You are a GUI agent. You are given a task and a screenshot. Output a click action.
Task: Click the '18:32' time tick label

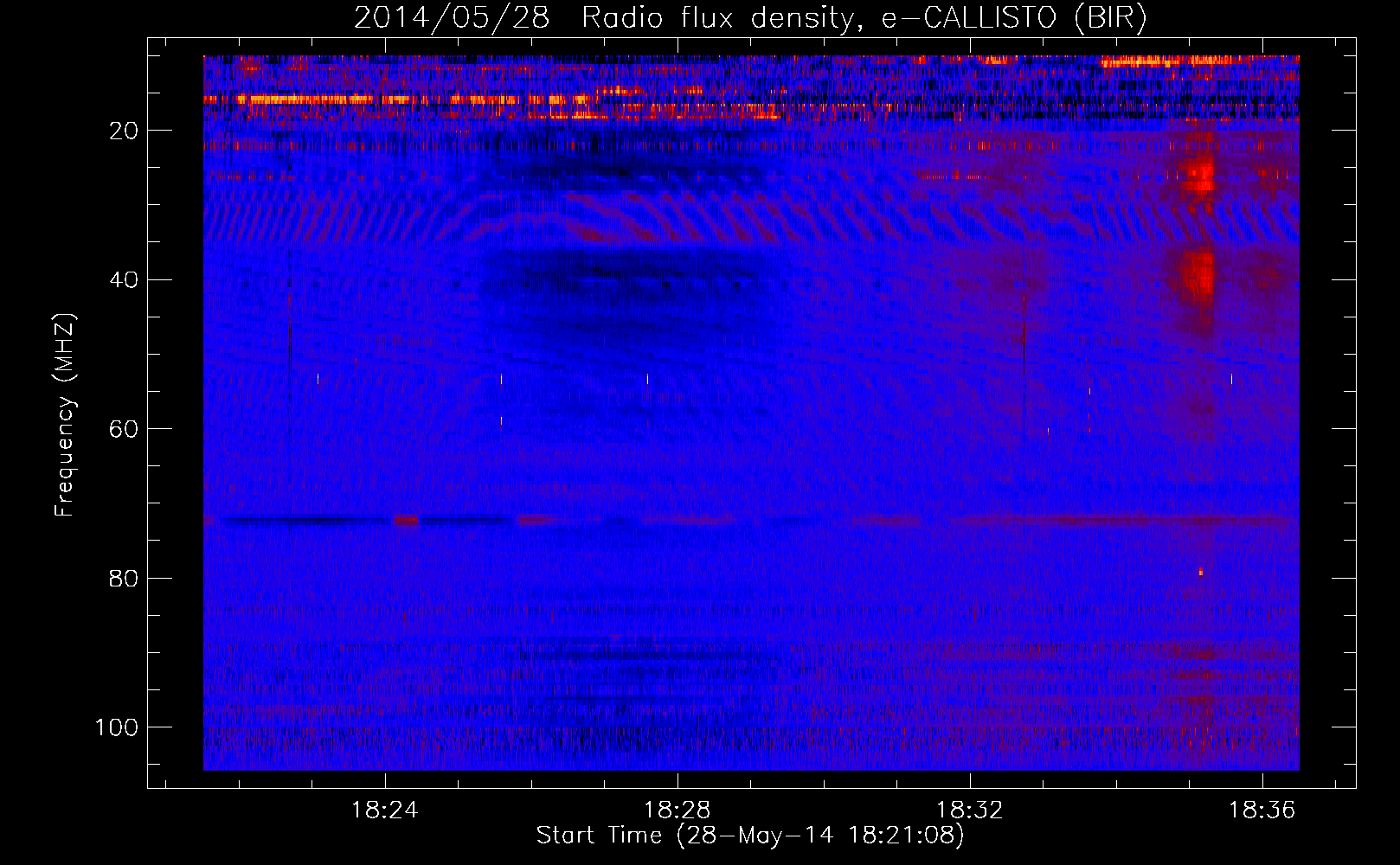(x=970, y=810)
